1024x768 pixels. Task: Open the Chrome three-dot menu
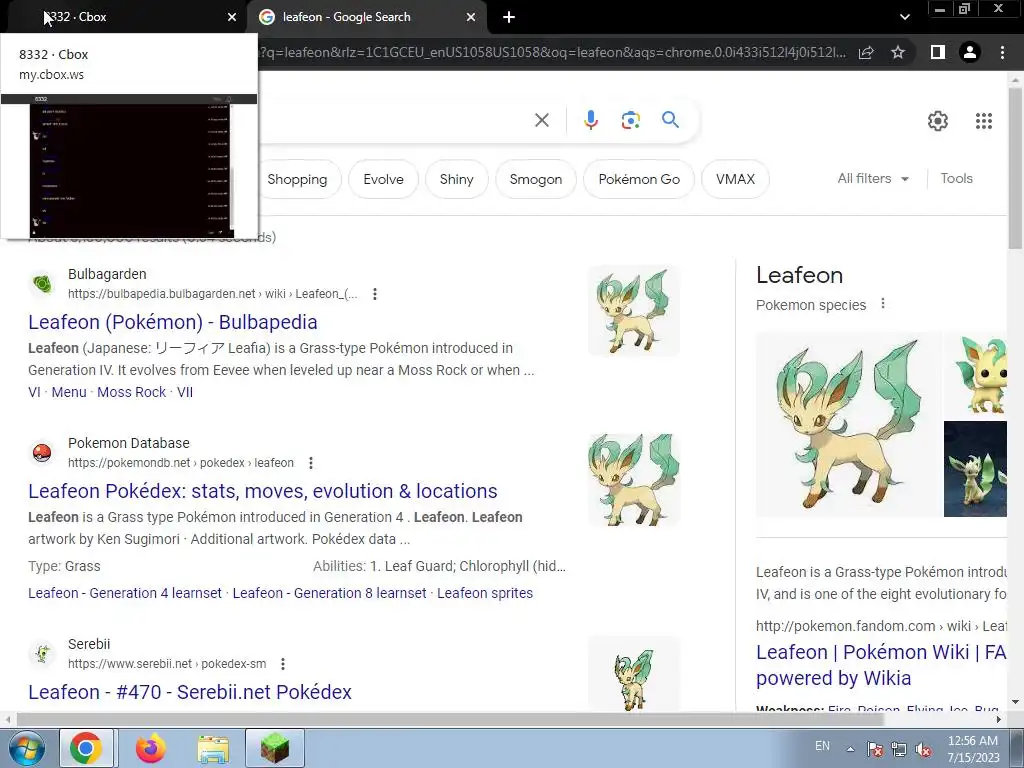(1002, 52)
